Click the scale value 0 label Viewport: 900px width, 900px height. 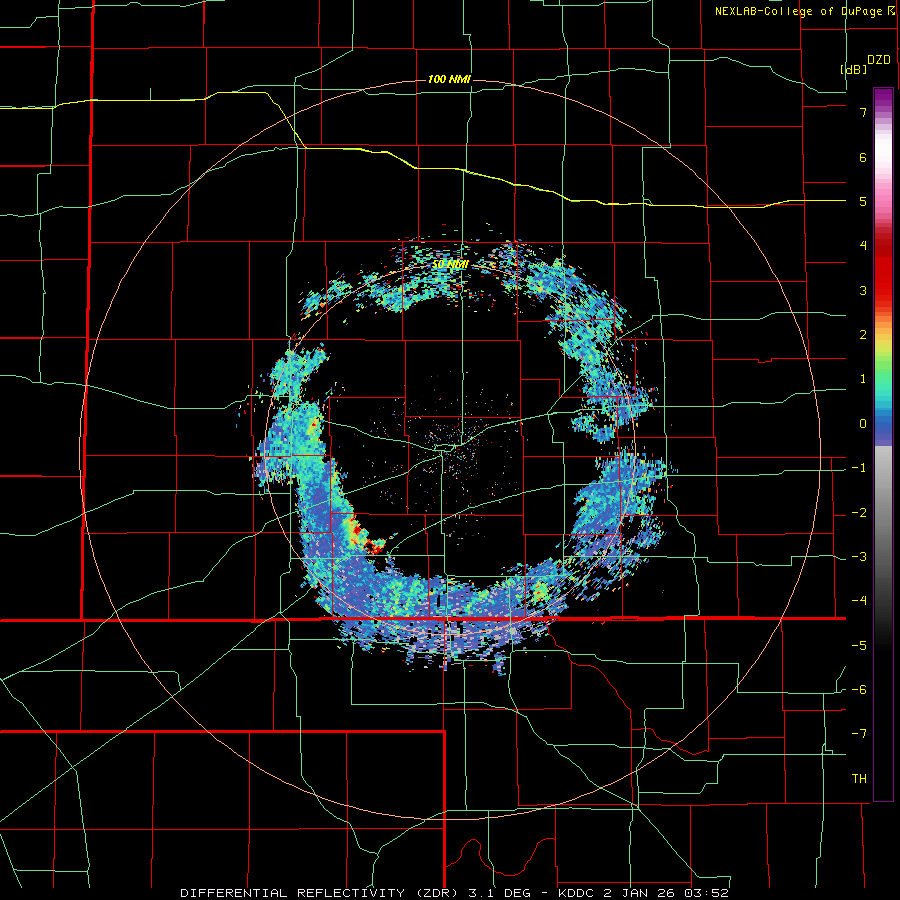click(x=863, y=424)
